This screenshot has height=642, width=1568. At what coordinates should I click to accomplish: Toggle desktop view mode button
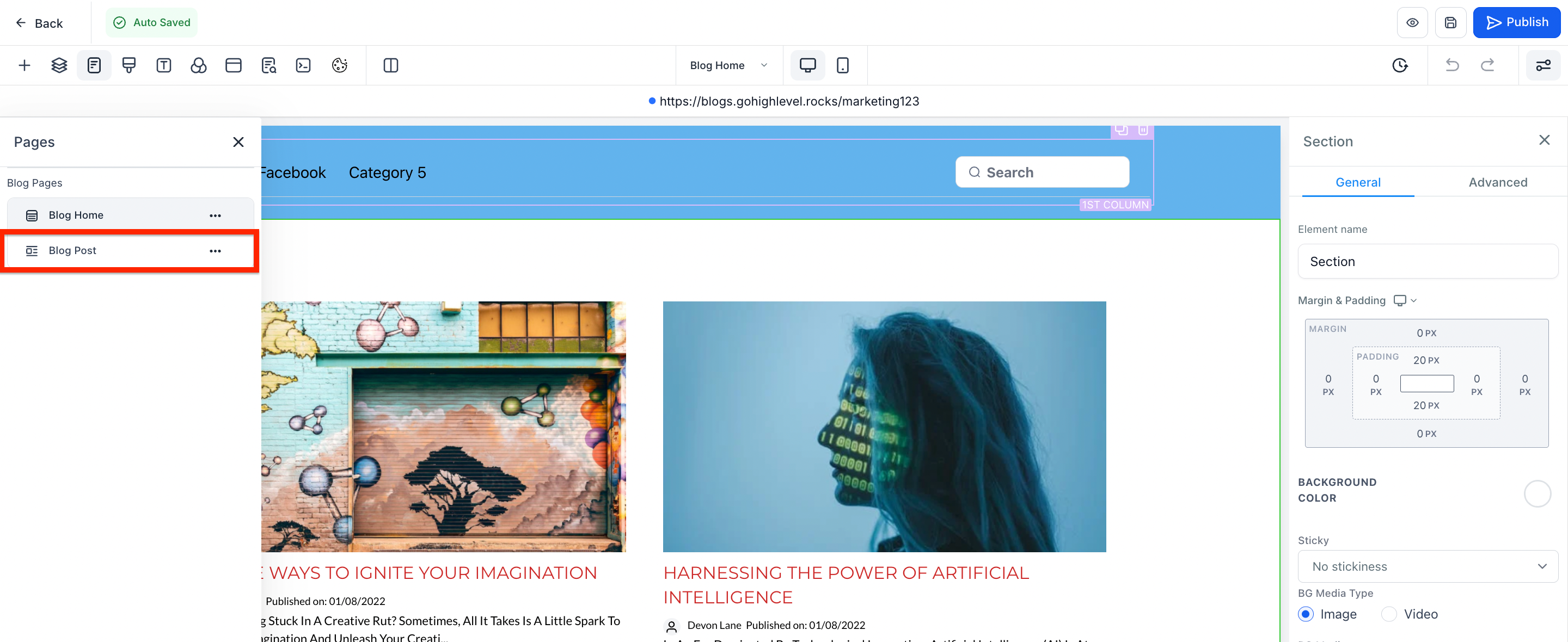point(808,65)
